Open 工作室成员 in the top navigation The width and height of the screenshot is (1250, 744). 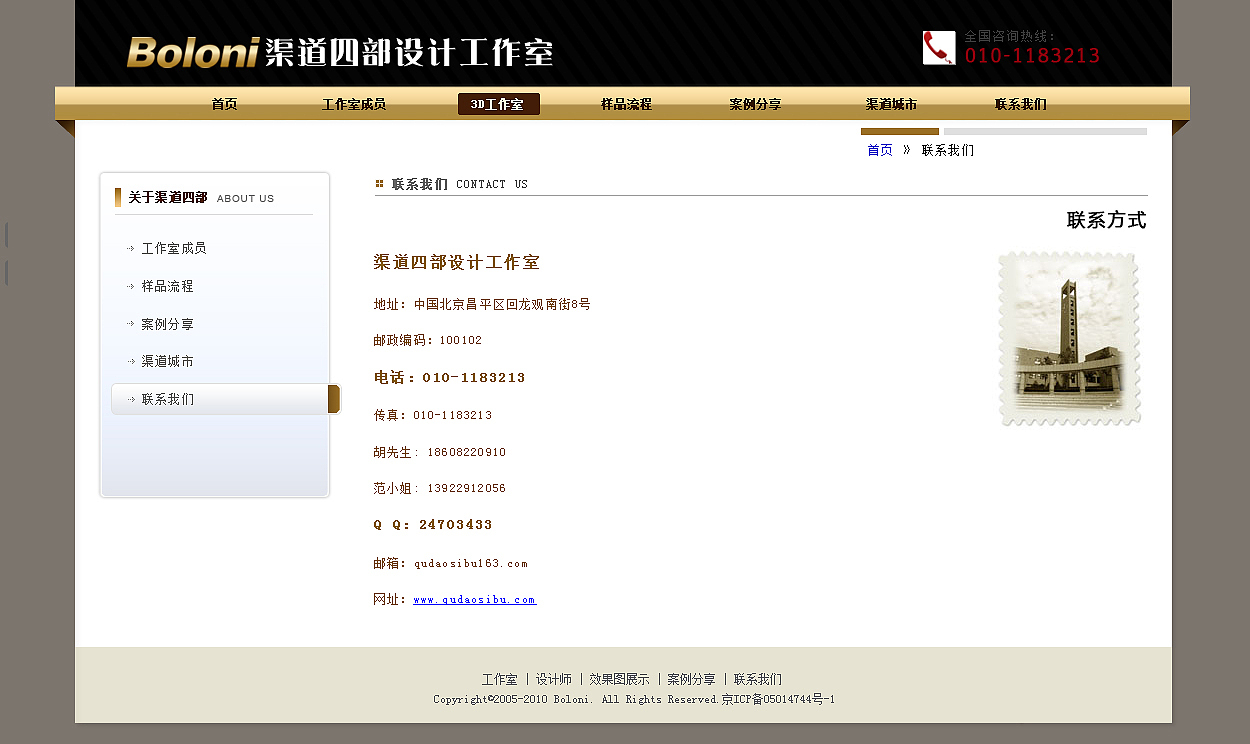(354, 104)
